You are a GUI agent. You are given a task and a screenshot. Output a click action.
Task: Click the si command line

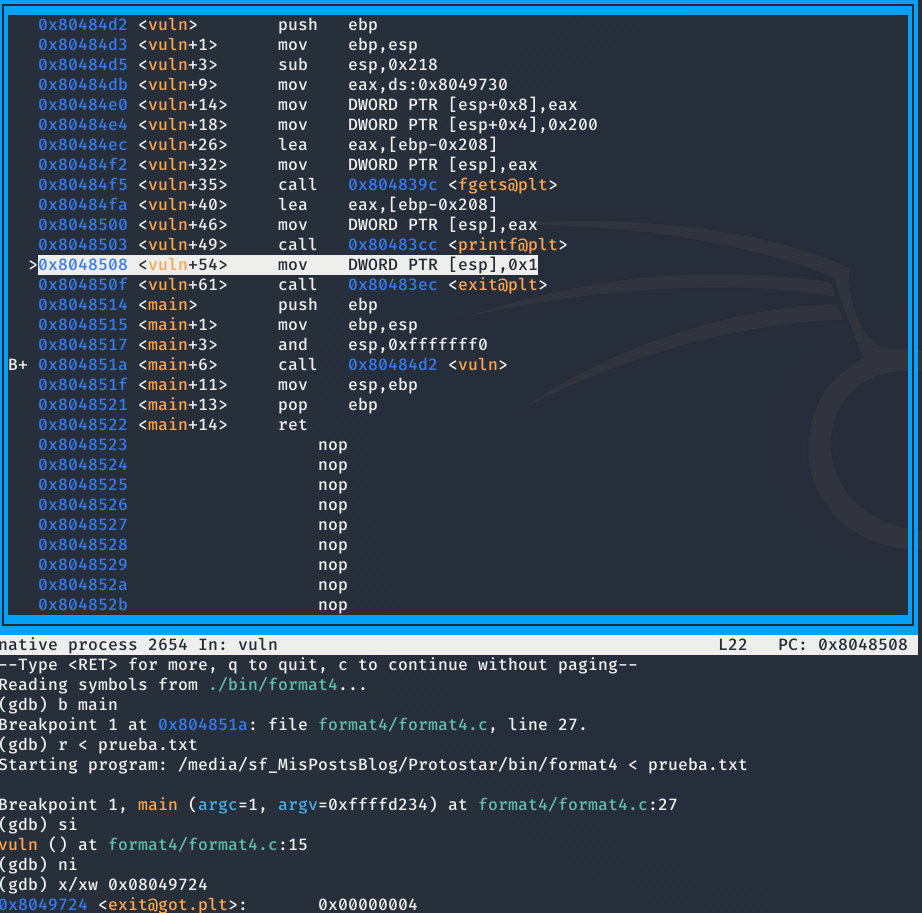[x=38, y=824]
